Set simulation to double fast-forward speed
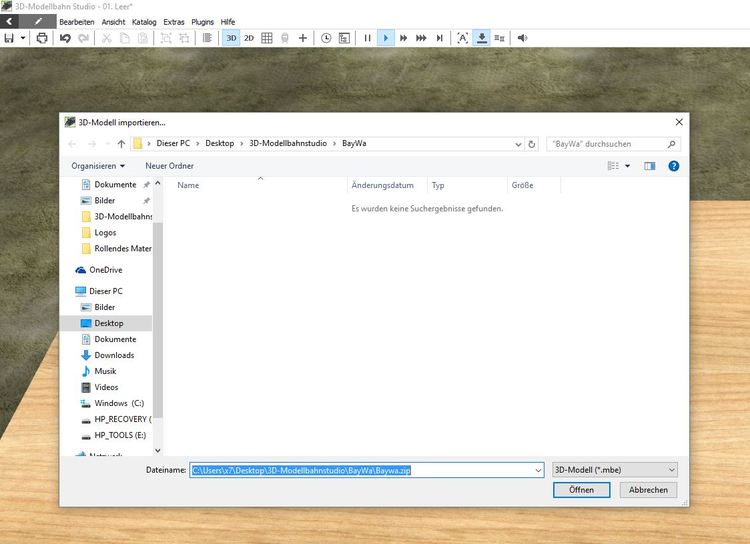 pyautogui.click(x=403, y=38)
